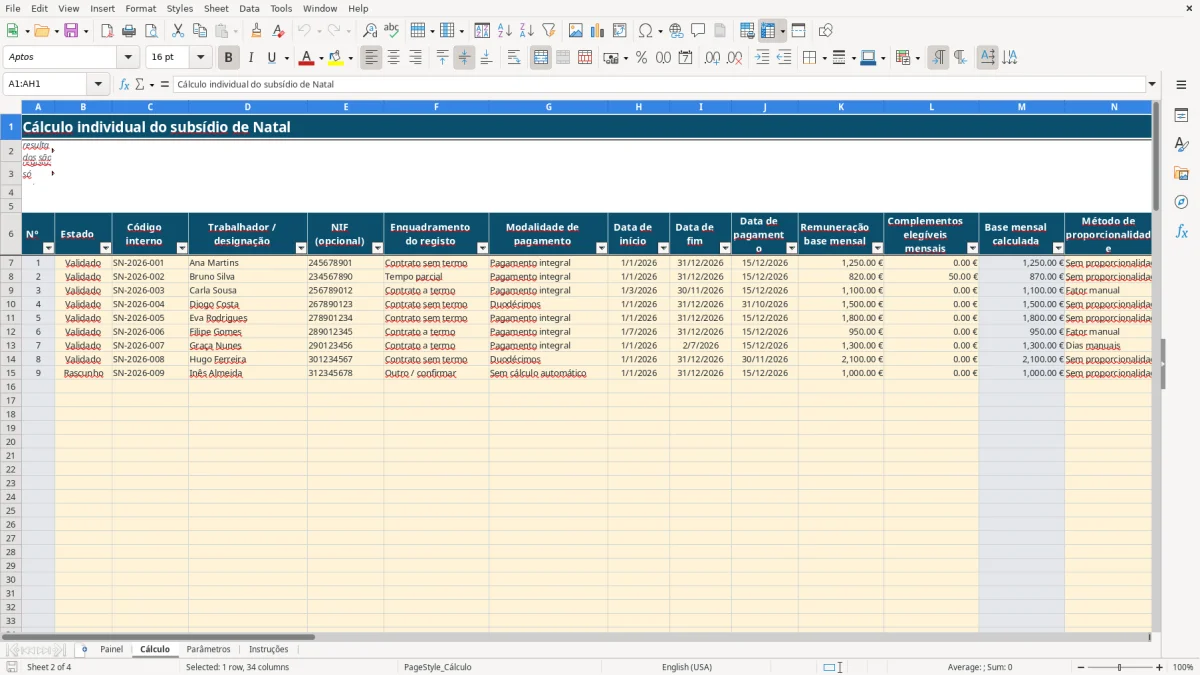Viewport: 1200px width, 675px height.
Task: Click zoom in plus button
Action: click(1159, 667)
